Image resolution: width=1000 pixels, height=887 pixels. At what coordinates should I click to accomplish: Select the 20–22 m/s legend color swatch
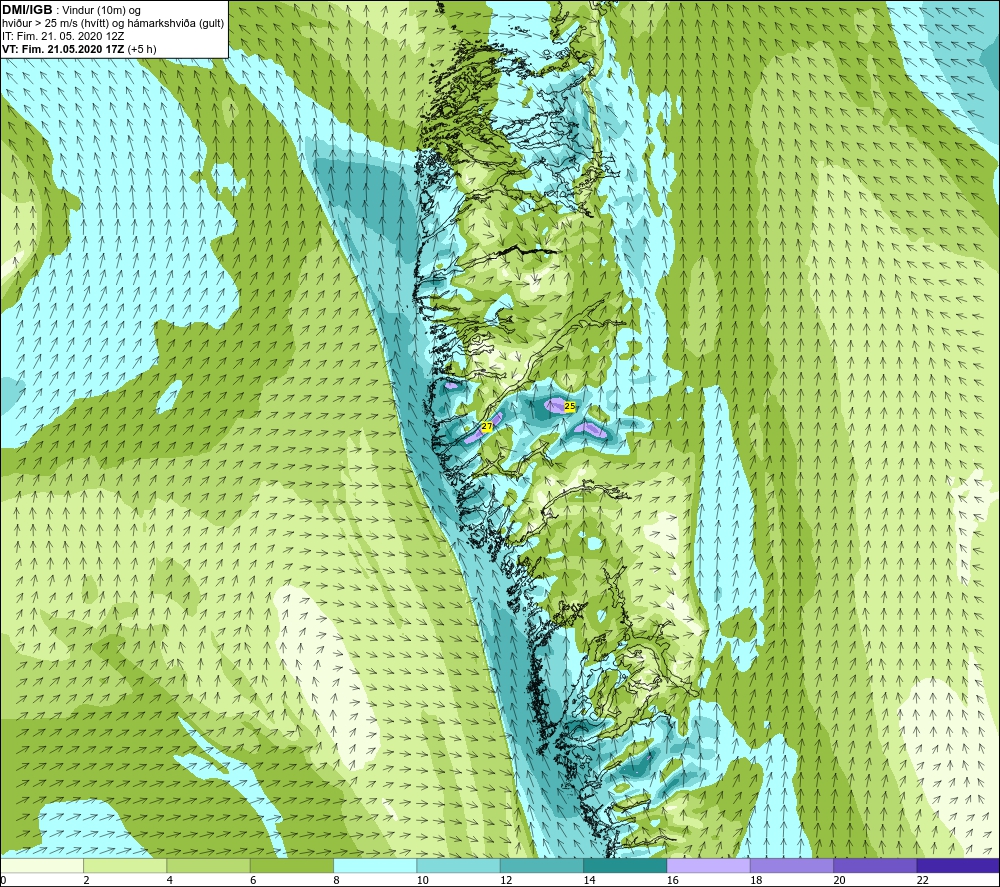(x=875, y=865)
